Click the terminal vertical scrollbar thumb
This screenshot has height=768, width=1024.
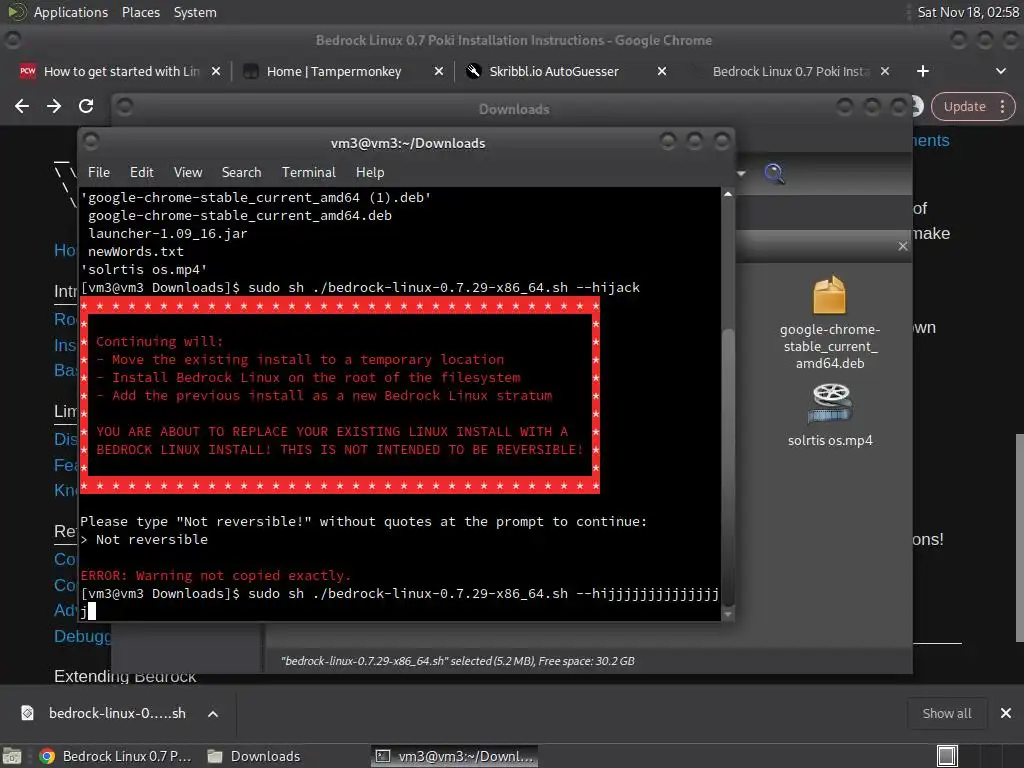coord(728,467)
